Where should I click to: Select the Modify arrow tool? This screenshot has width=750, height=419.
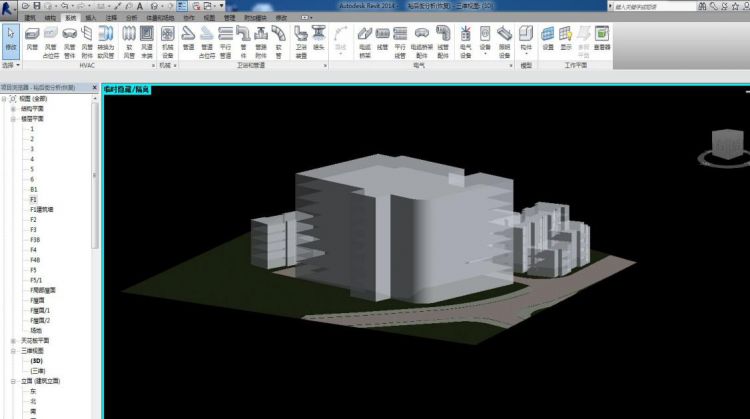11,40
